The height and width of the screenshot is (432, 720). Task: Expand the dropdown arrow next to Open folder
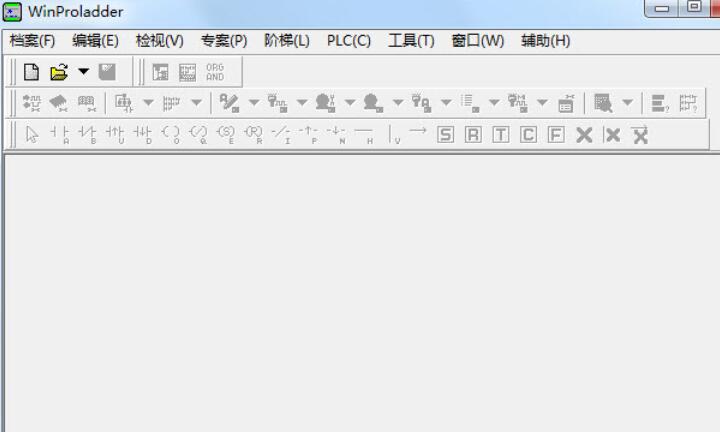tap(84, 72)
